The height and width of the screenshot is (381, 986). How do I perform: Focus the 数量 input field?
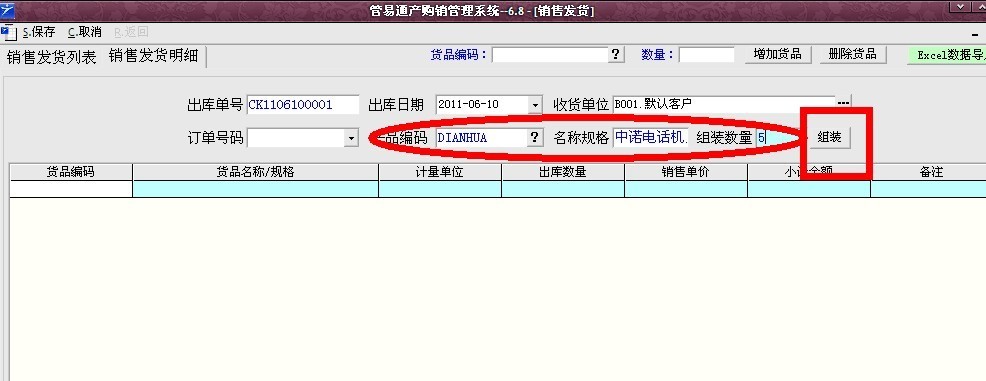[x=706, y=55]
